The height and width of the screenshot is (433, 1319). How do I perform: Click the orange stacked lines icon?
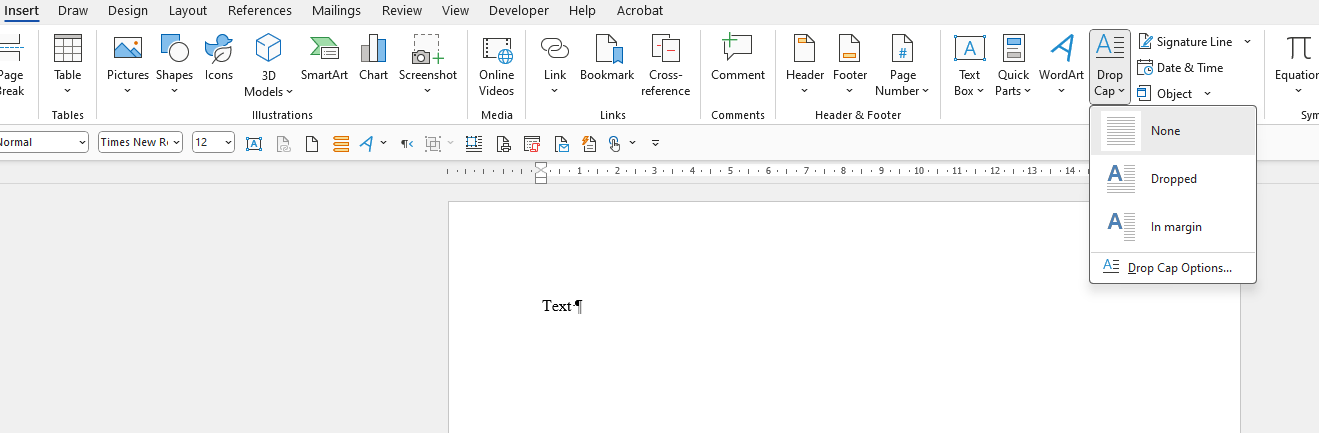341,143
